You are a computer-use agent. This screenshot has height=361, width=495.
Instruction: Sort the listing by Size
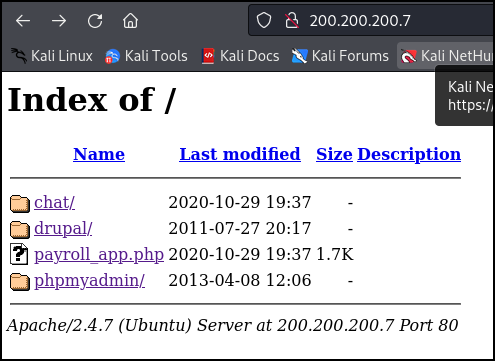pos(334,154)
